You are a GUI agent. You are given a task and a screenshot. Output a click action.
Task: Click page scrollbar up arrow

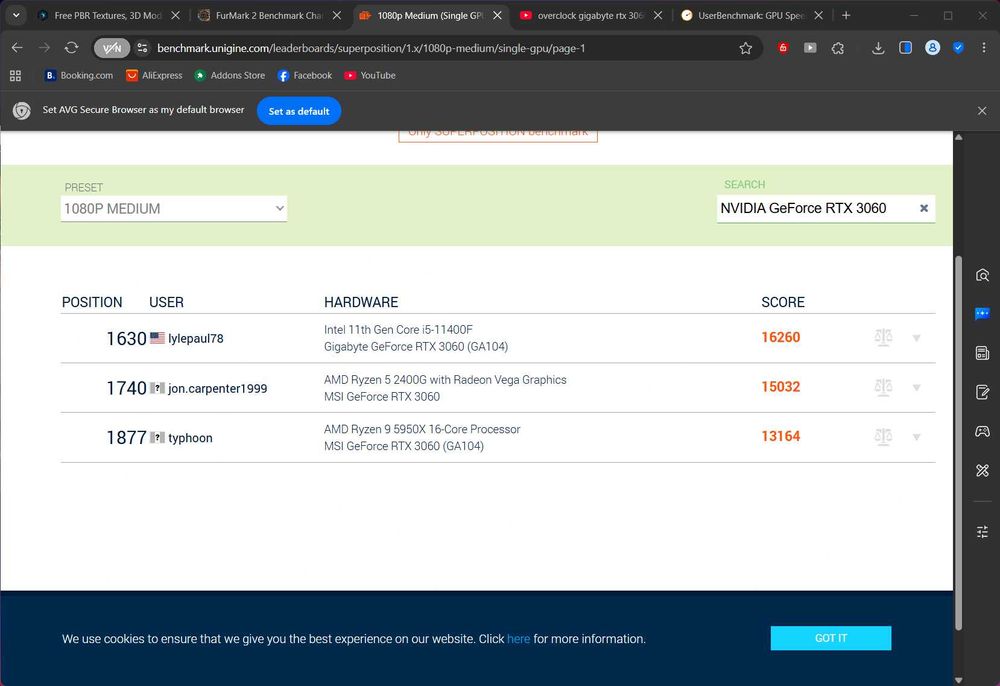[x=958, y=137]
